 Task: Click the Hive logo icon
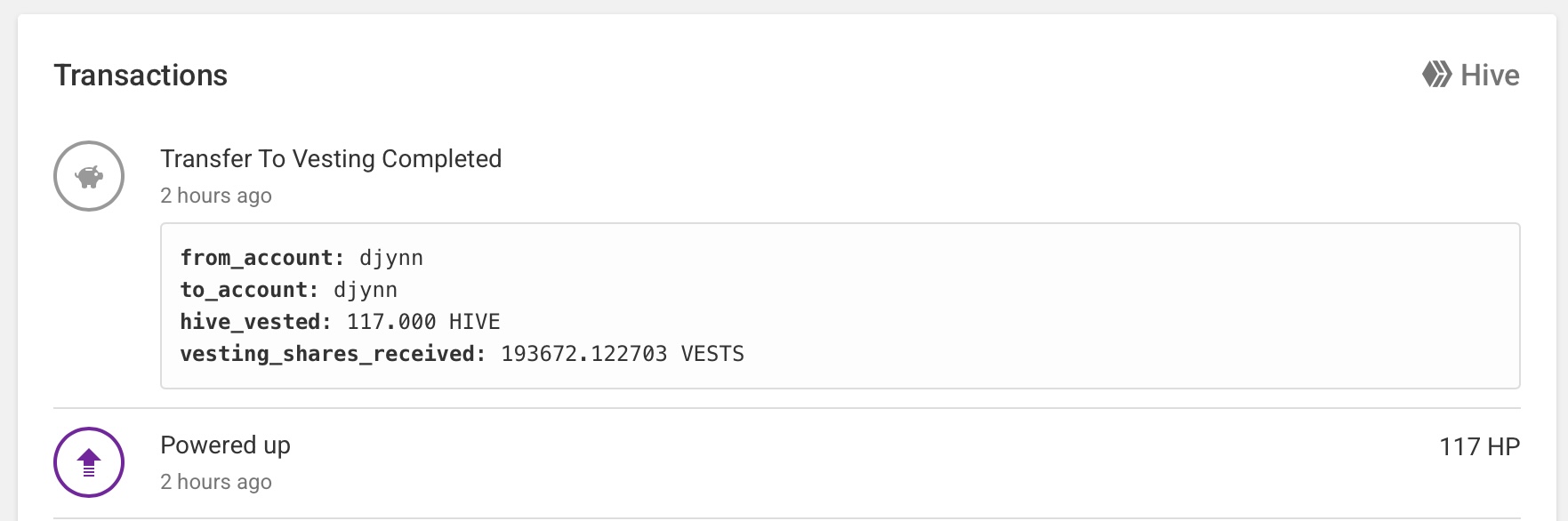(1436, 75)
